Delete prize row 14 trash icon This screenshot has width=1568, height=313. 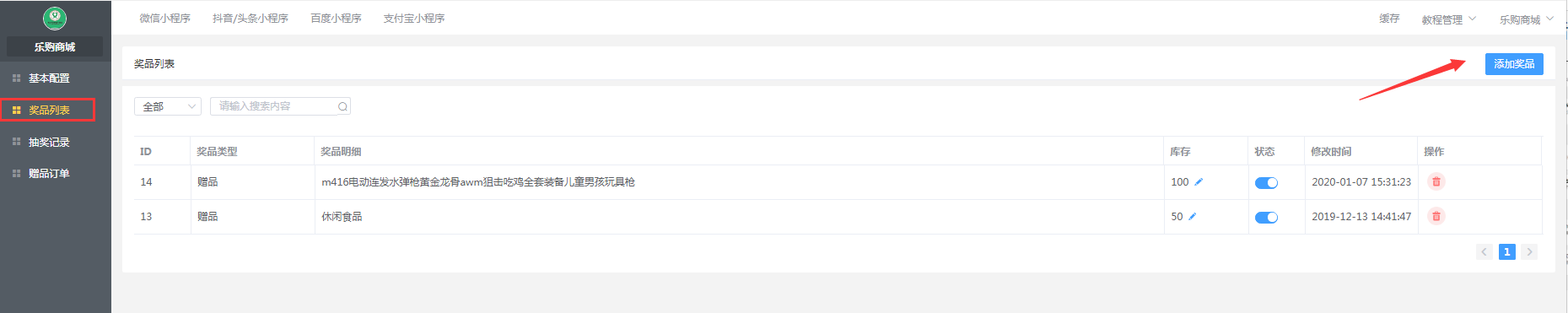[x=1436, y=181]
